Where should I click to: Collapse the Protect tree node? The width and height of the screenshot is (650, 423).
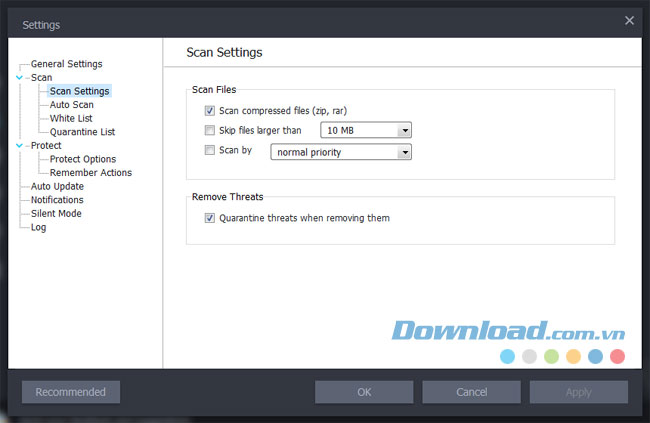(x=19, y=145)
